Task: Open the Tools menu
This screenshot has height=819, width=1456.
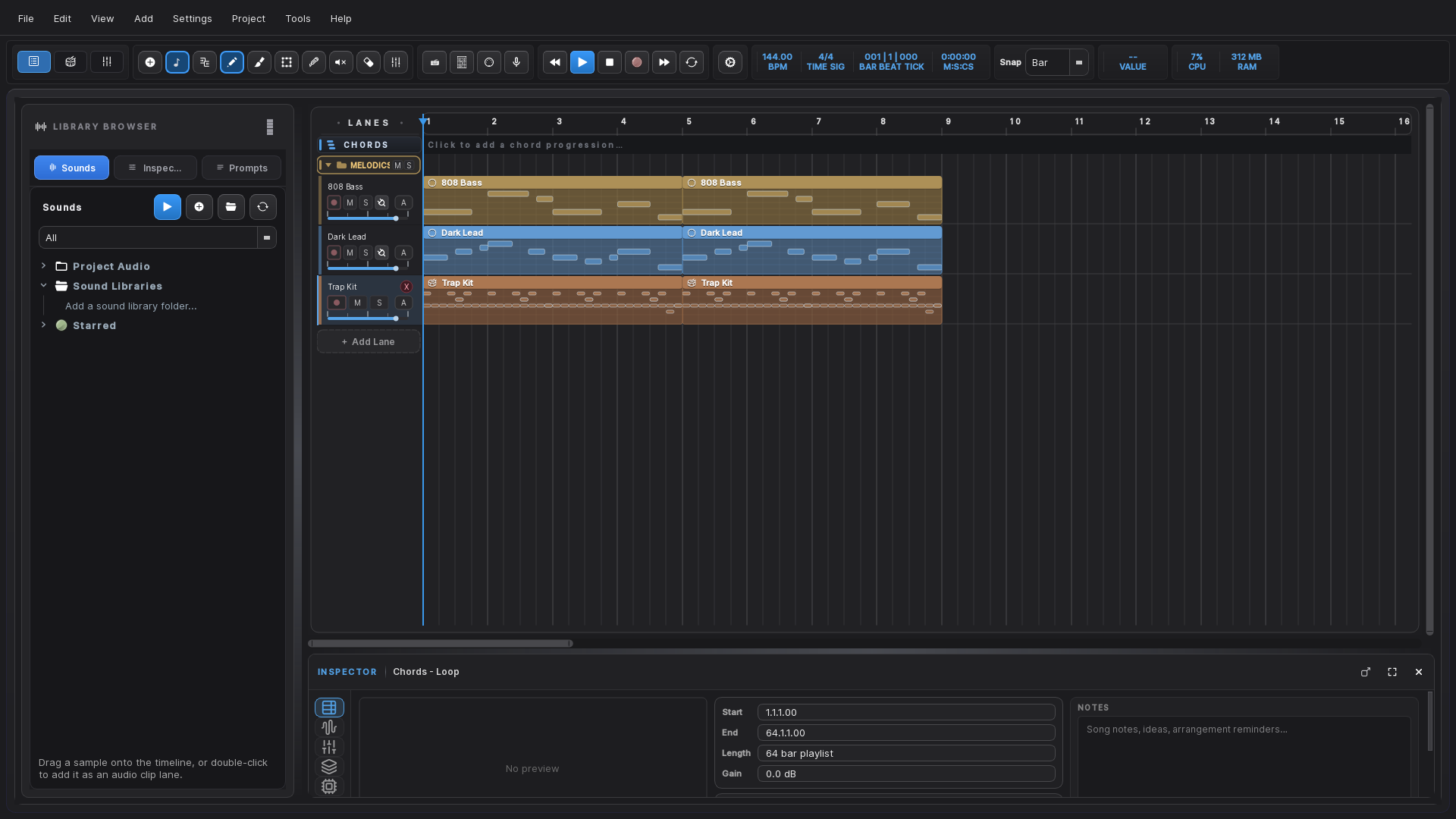Action: (298, 18)
